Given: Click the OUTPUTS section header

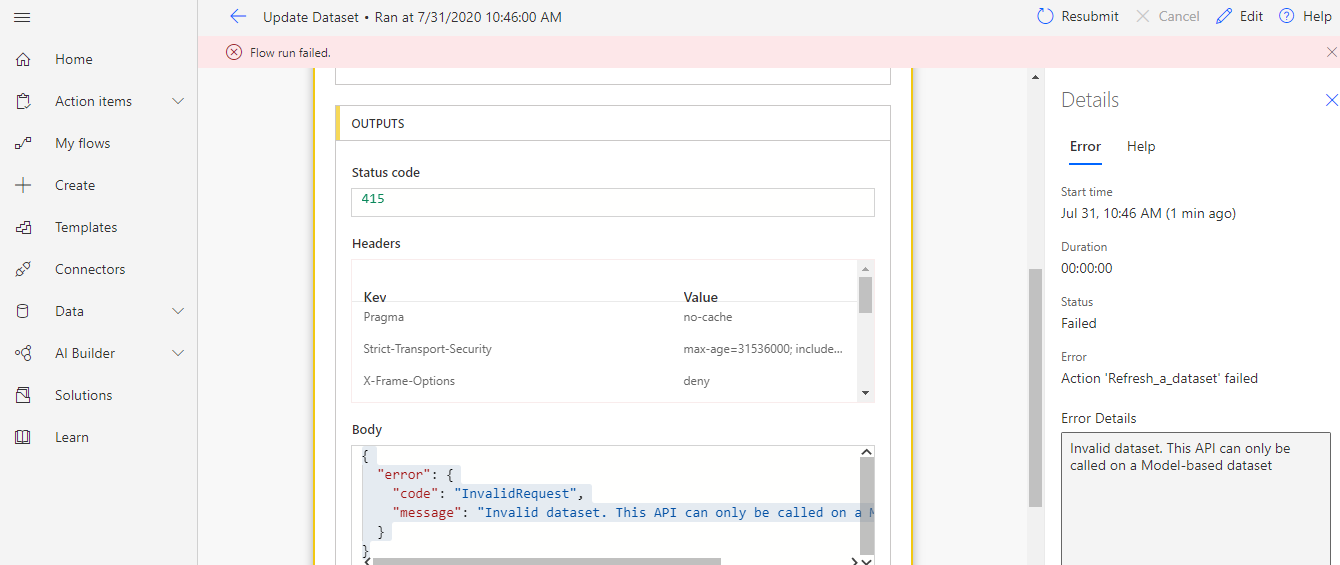Looking at the screenshot, I should coord(612,123).
